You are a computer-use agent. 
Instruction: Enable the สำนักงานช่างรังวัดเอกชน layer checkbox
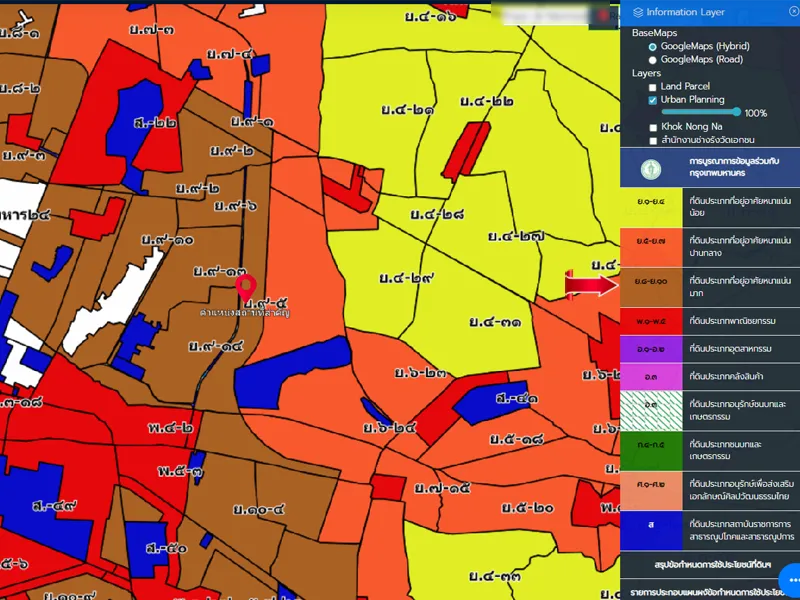click(x=653, y=141)
